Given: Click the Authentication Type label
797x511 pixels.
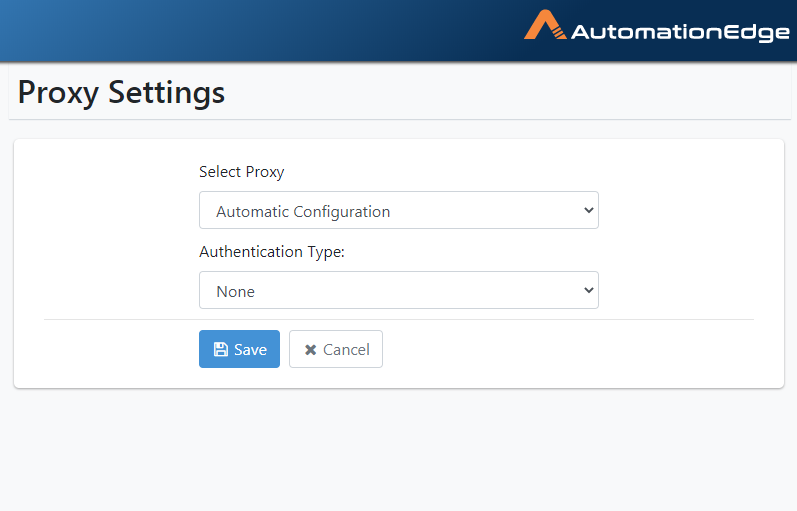Looking at the screenshot, I should coord(272,252).
